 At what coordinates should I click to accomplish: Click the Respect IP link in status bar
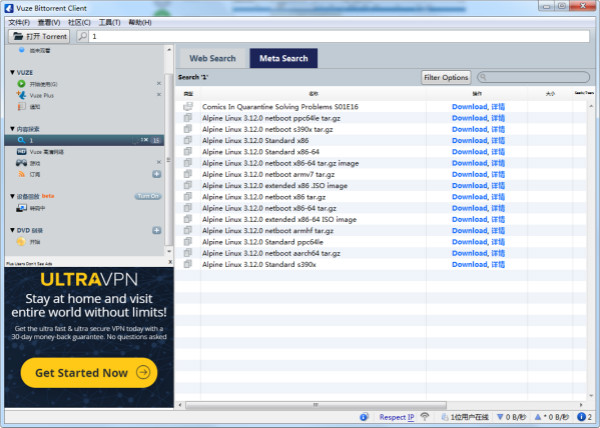point(396,416)
